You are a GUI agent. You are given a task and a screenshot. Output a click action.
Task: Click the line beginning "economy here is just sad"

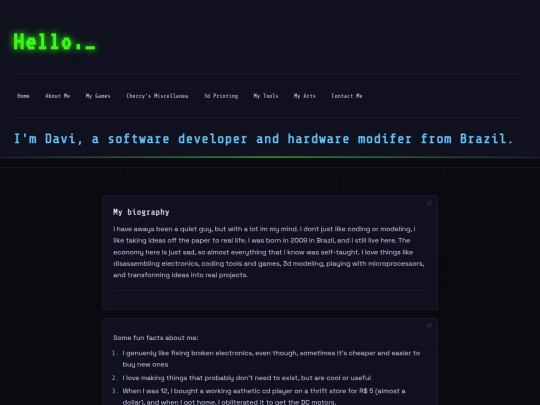[263, 252]
